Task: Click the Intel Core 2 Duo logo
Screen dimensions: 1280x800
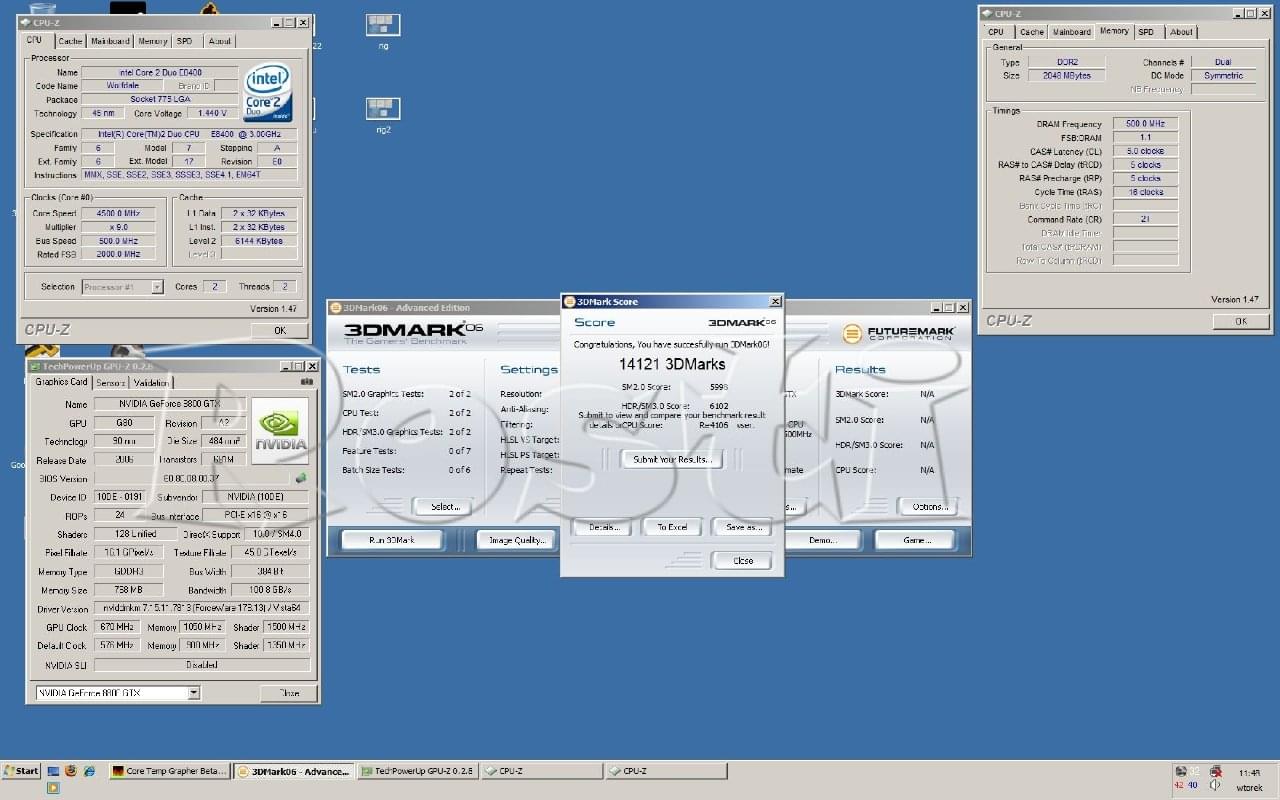Action: (268, 93)
